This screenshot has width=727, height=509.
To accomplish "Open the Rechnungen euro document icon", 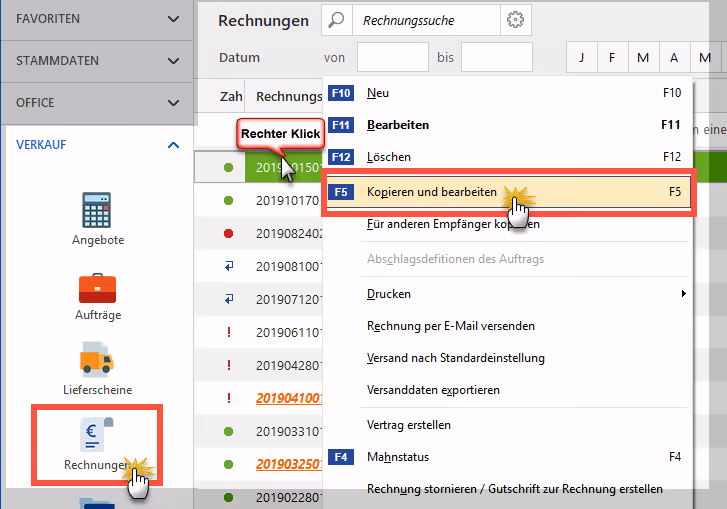I will click(x=97, y=434).
